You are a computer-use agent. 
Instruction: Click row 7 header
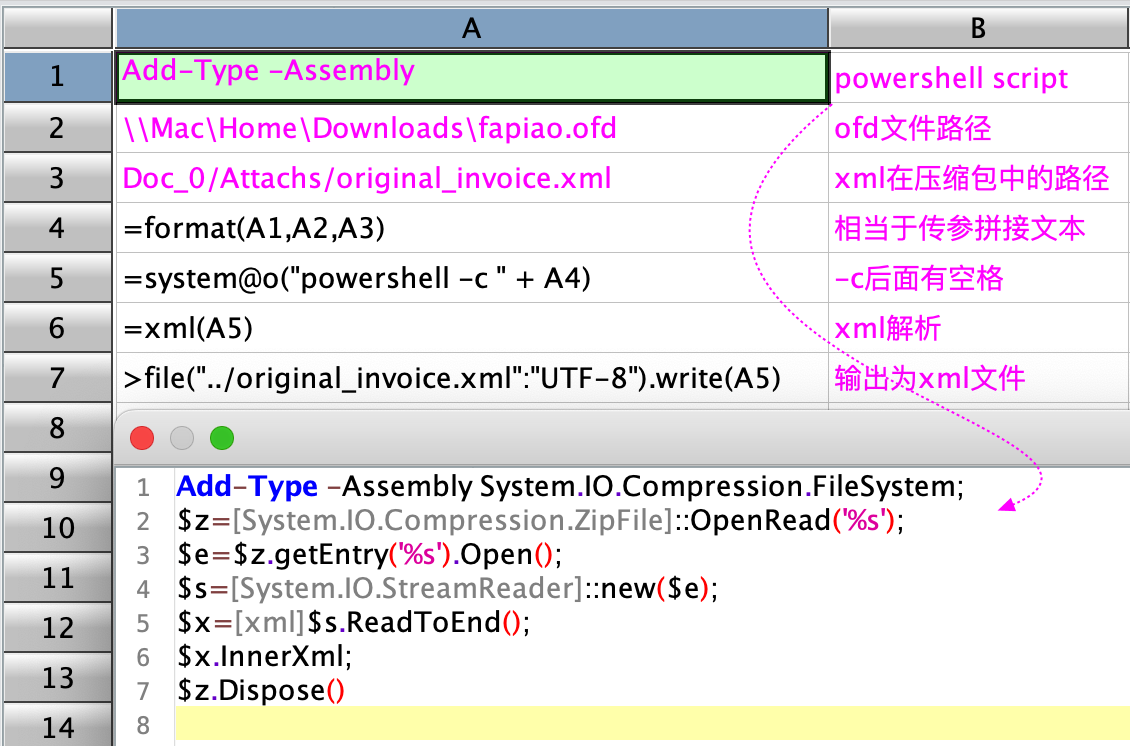point(58,378)
